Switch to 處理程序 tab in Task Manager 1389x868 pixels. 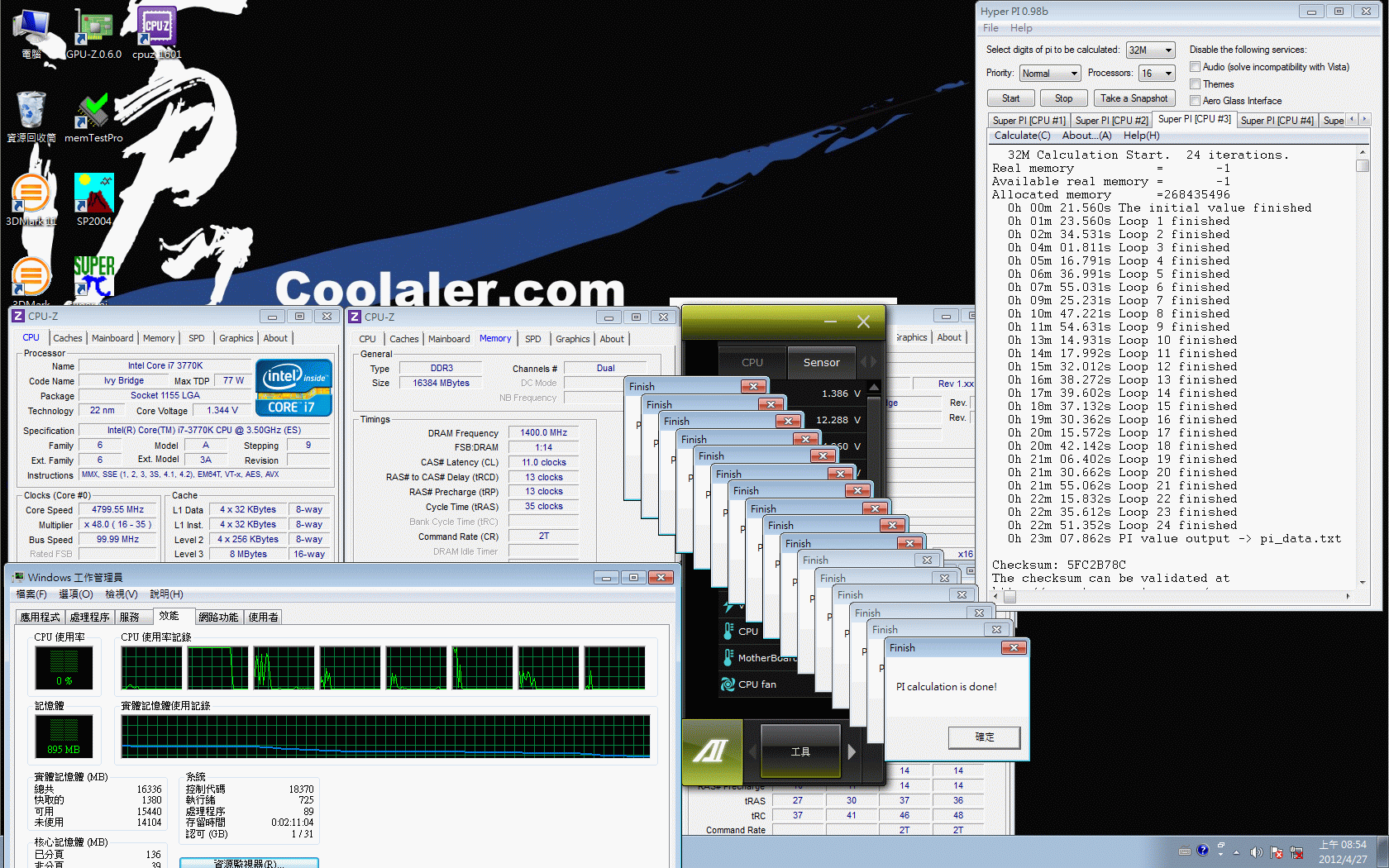pos(89,618)
